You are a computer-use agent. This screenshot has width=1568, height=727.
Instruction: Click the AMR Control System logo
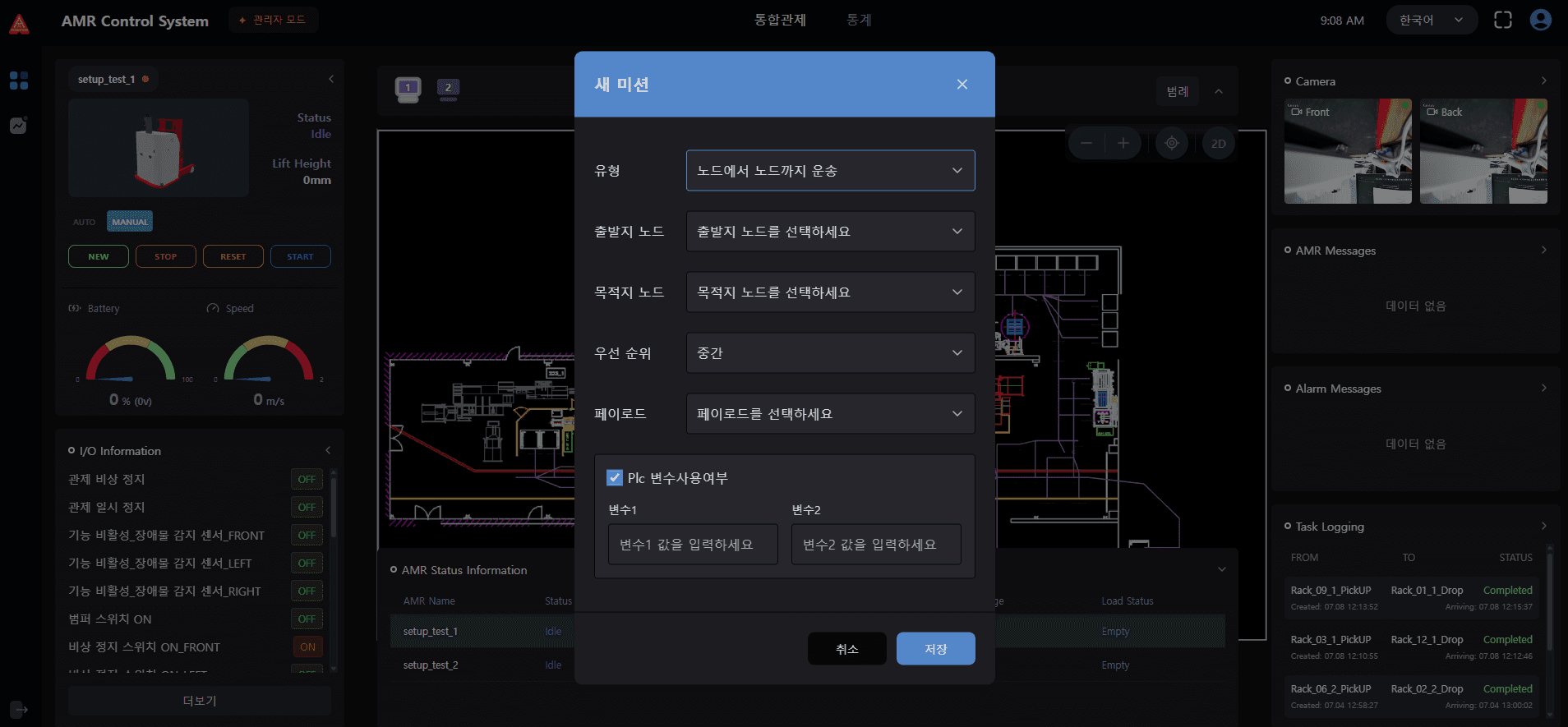(x=19, y=23)
